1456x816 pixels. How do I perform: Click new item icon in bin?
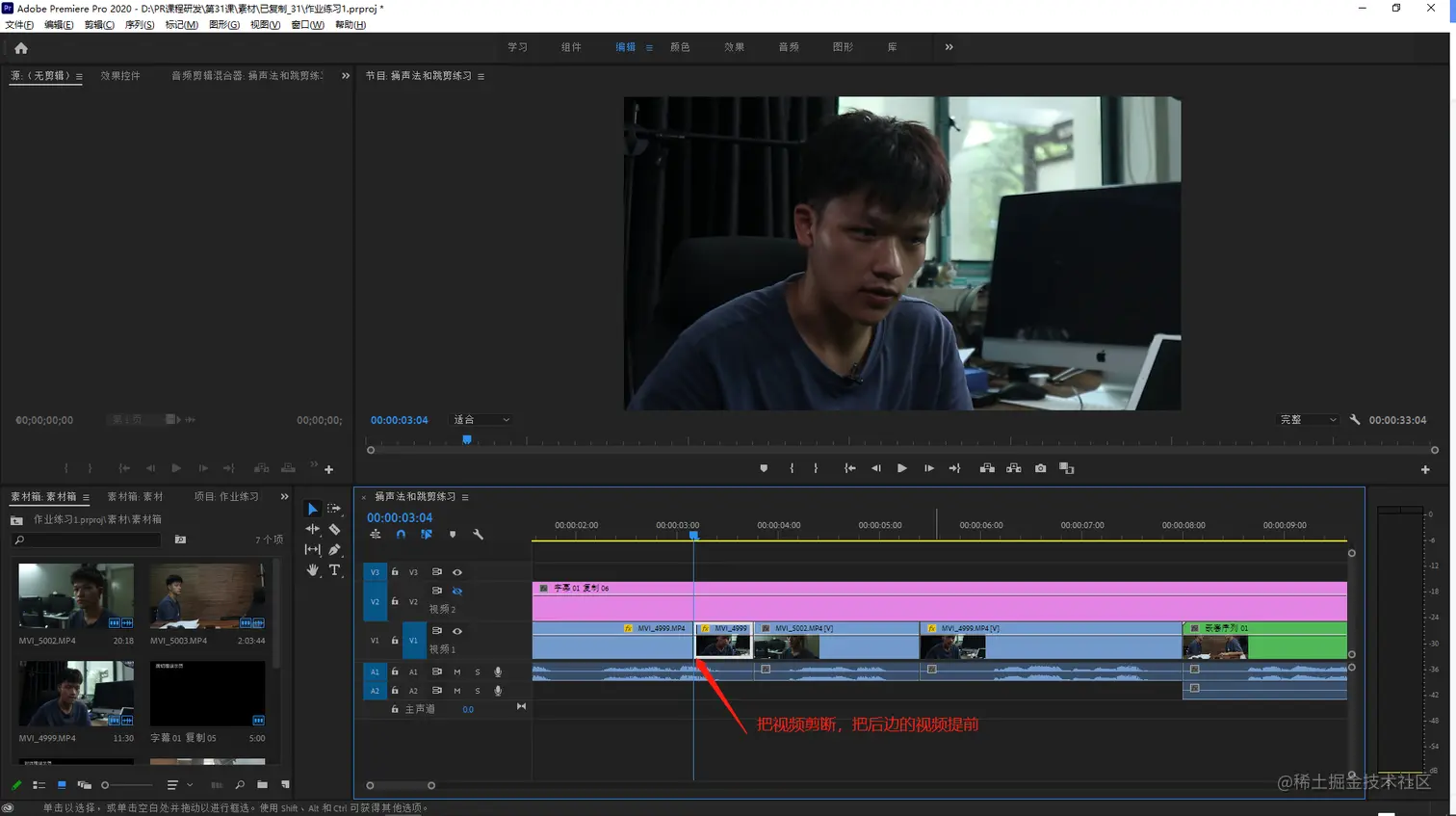point(285,785)
